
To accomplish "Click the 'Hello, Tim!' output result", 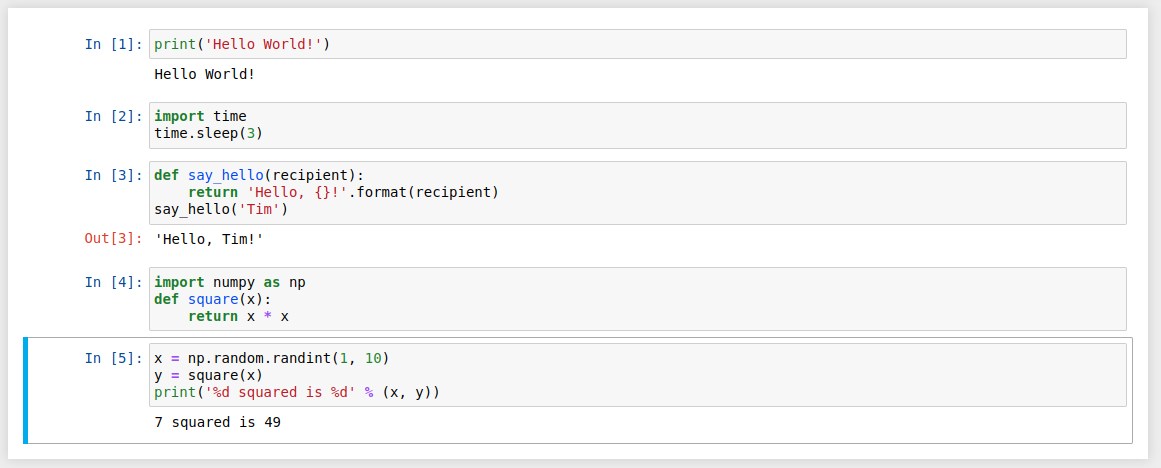I will click(208, 239).
